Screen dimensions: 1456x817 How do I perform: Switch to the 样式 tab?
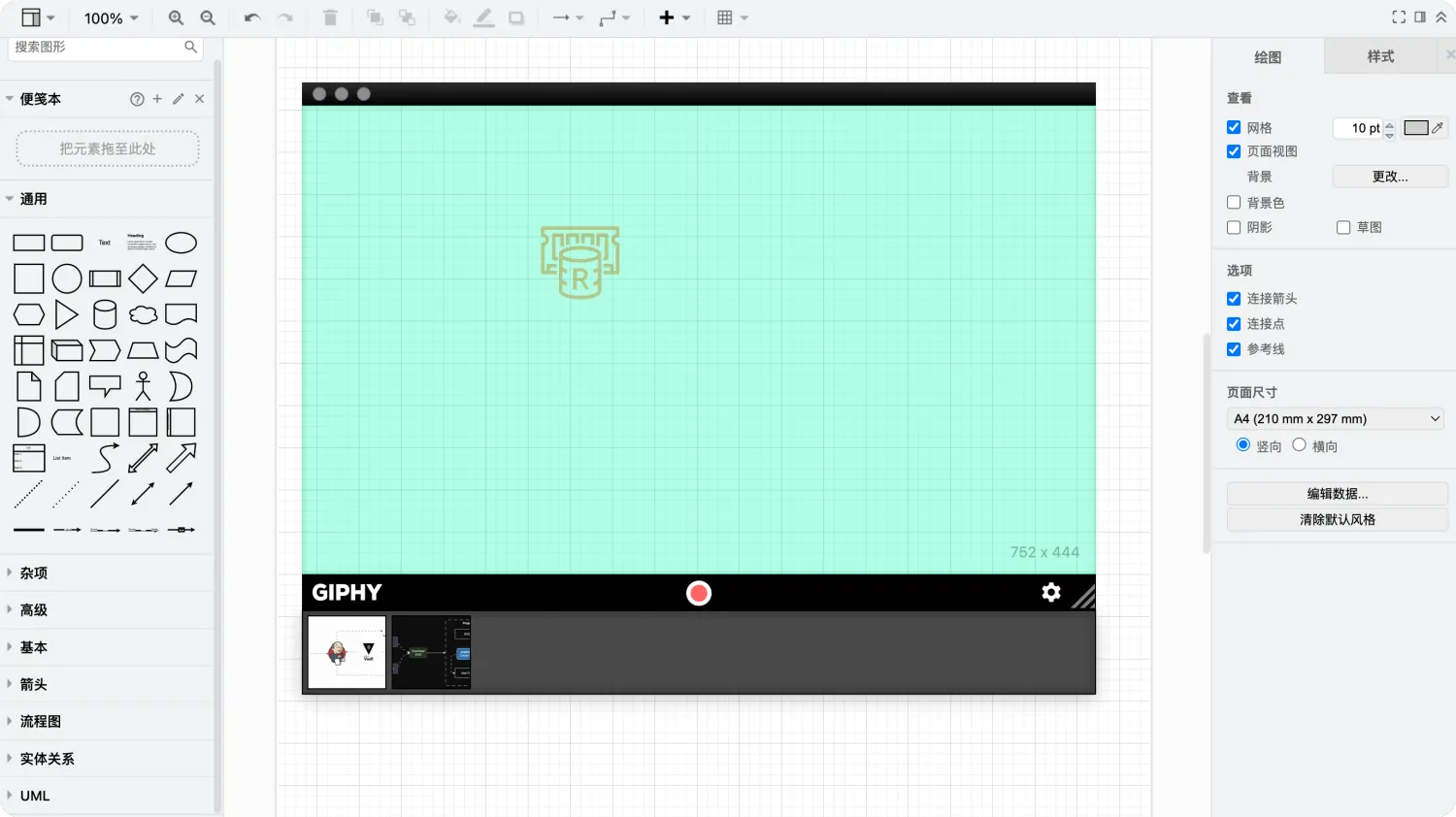1380,56
